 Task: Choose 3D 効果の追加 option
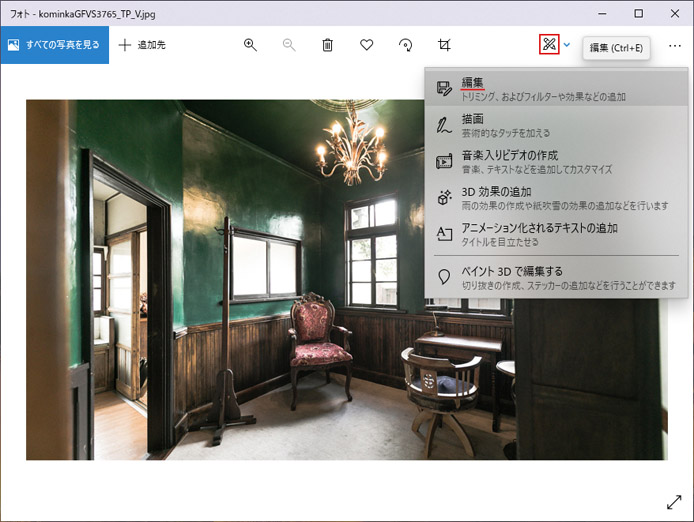point(556,198)
